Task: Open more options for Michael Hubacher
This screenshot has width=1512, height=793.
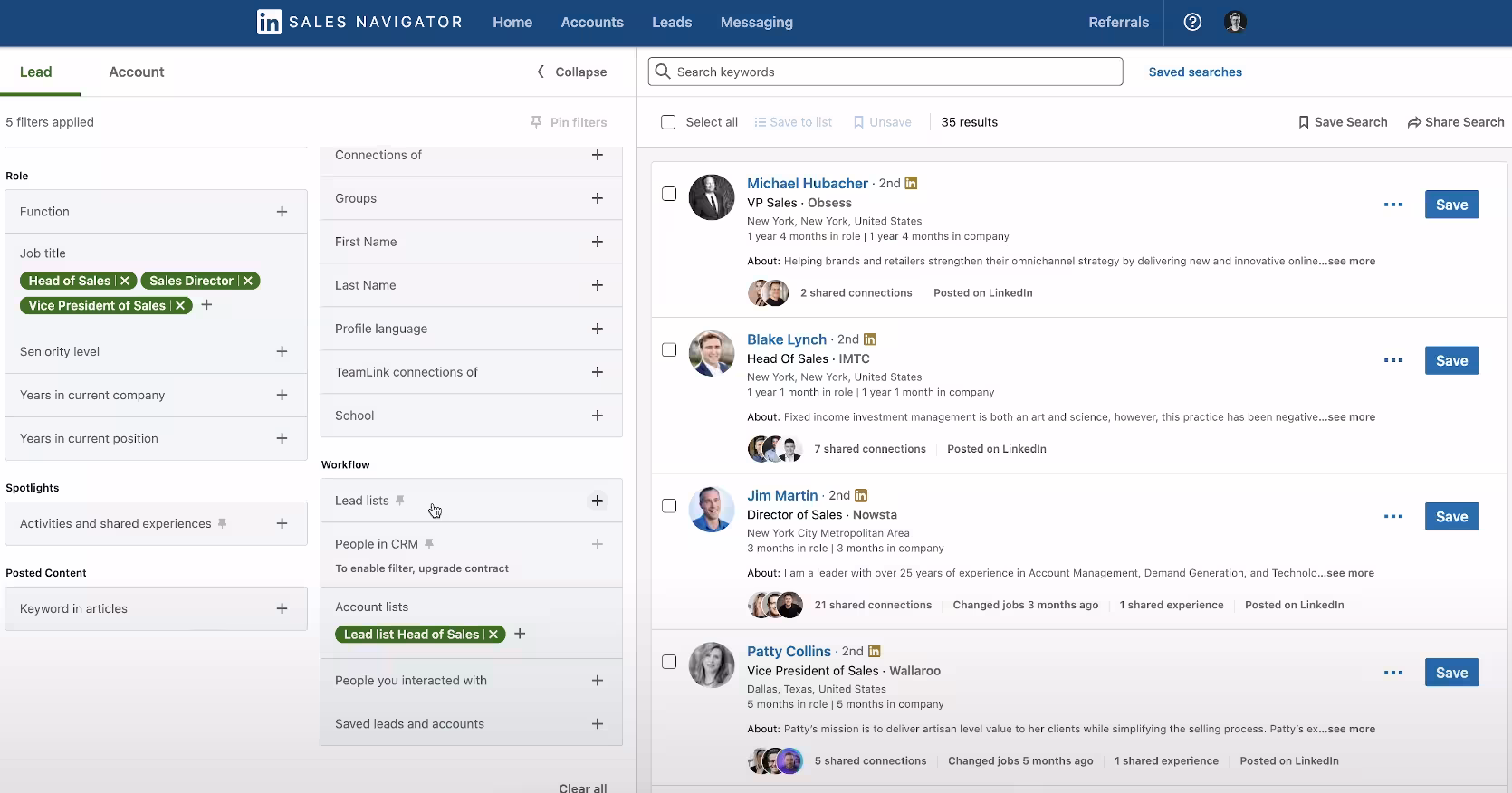Action: click(1392, 205)
